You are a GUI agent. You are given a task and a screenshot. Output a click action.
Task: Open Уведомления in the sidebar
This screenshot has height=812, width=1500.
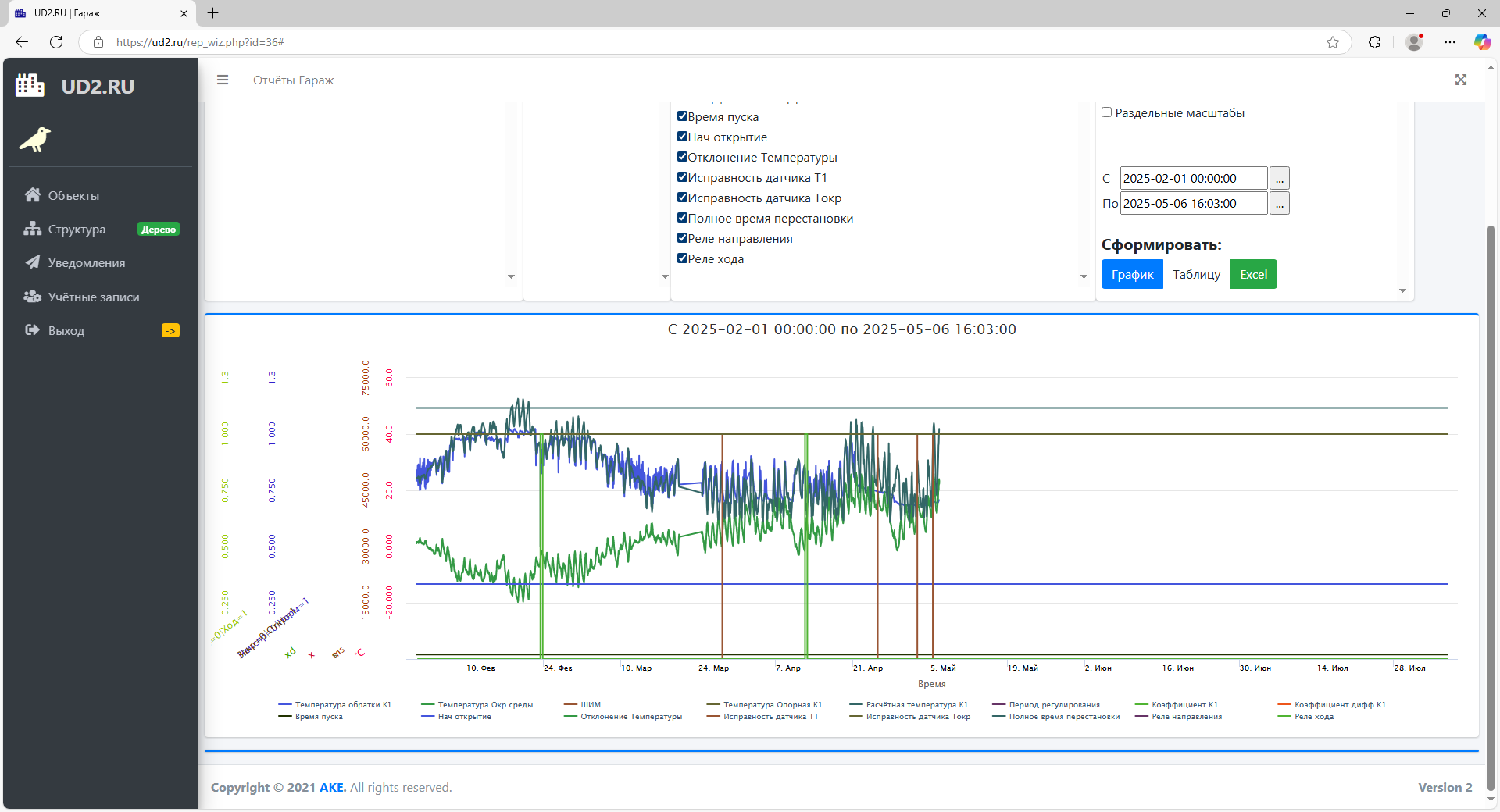(86, 263)
